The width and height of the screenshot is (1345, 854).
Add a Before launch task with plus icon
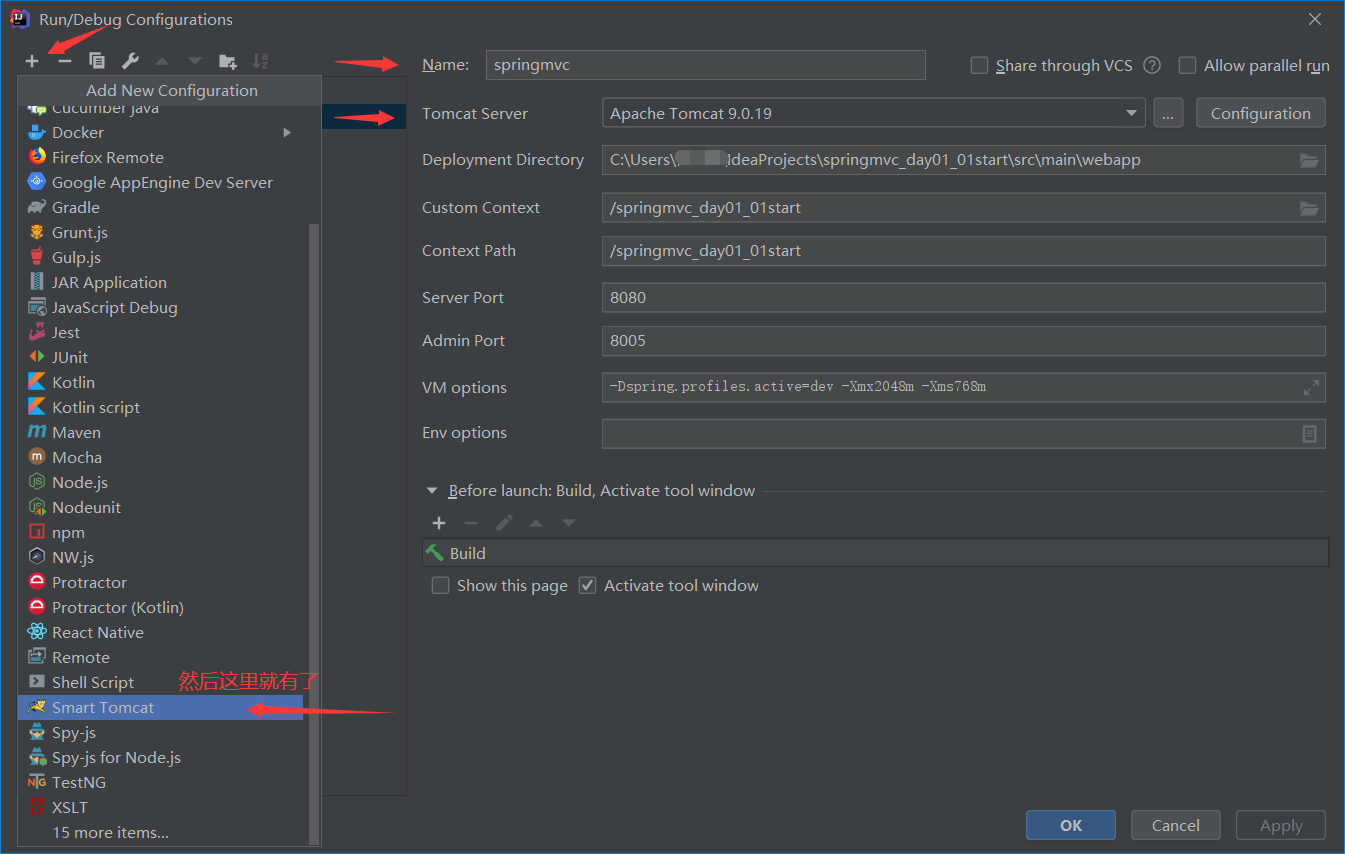tap(439, 523)
